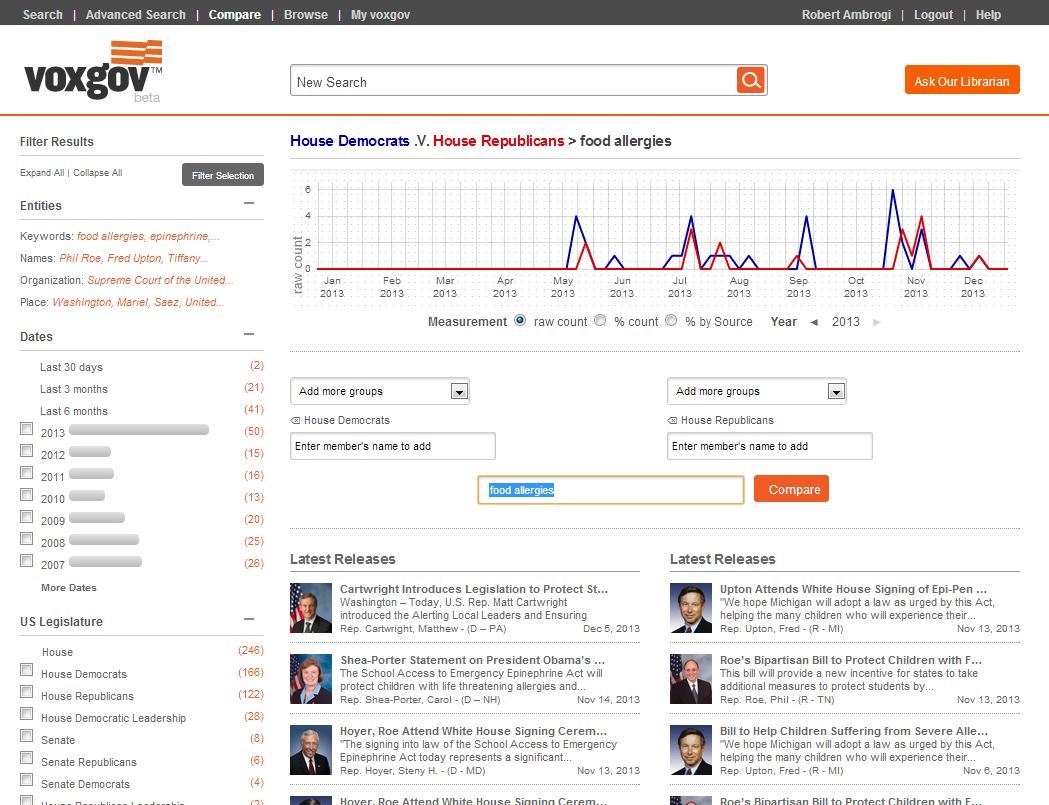Open Upton Attends White House Signing release

coord(853,589)
